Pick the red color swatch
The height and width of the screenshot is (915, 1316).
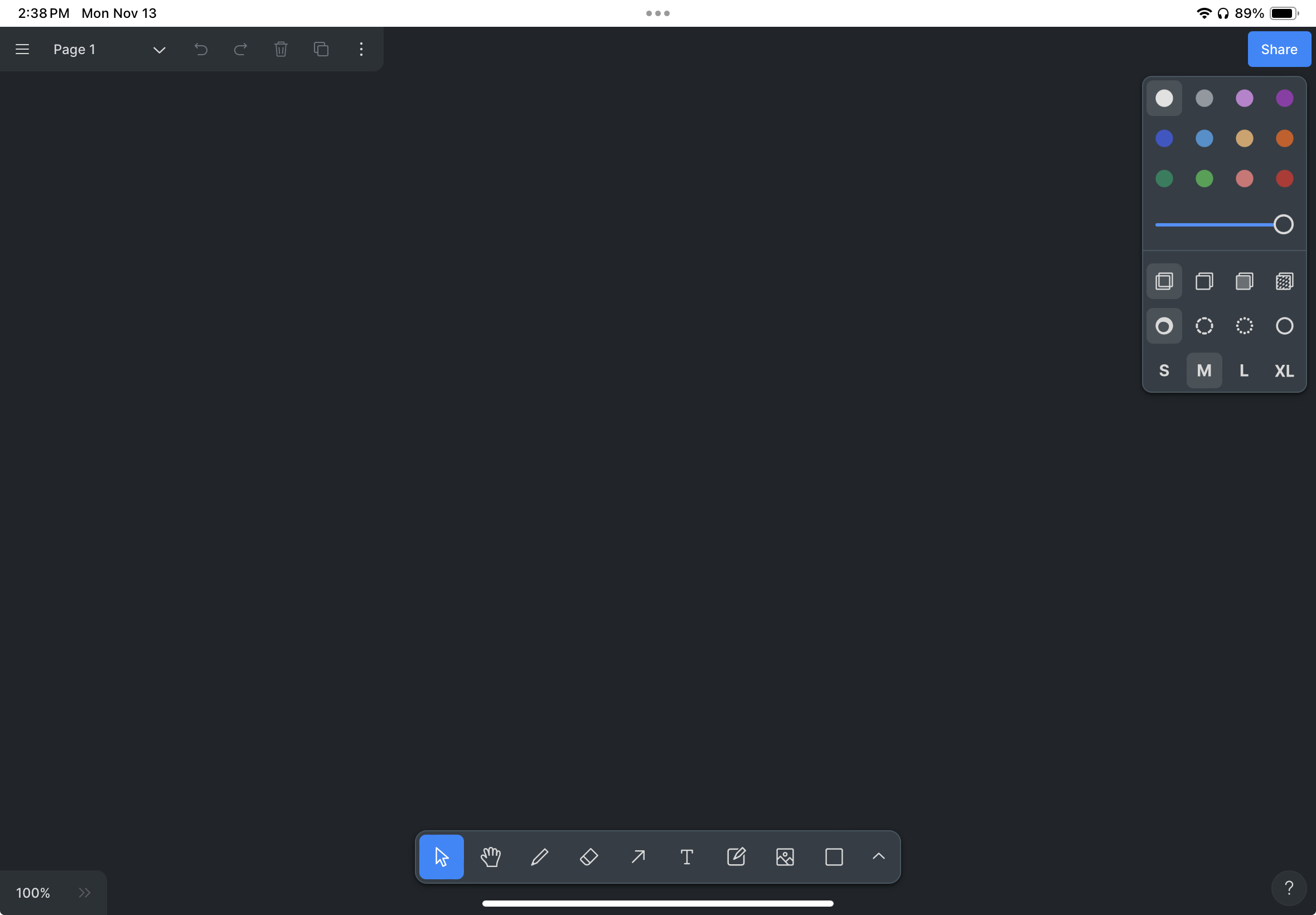tap(1283, 179)
